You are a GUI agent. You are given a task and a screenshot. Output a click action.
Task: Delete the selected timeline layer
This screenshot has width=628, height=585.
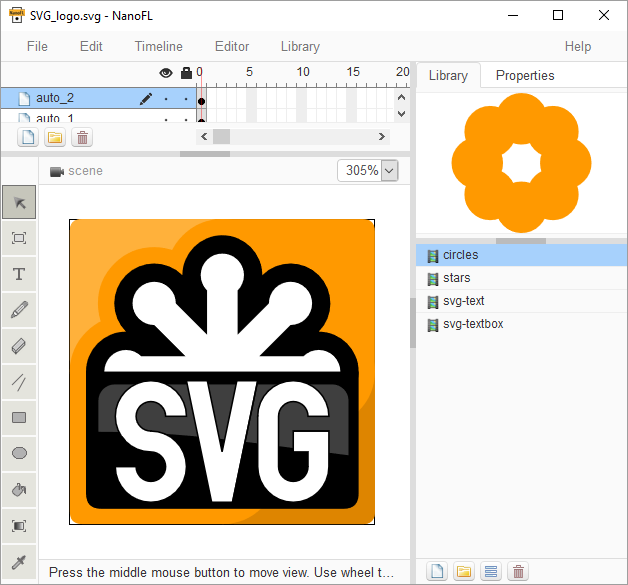click(82, 137)
